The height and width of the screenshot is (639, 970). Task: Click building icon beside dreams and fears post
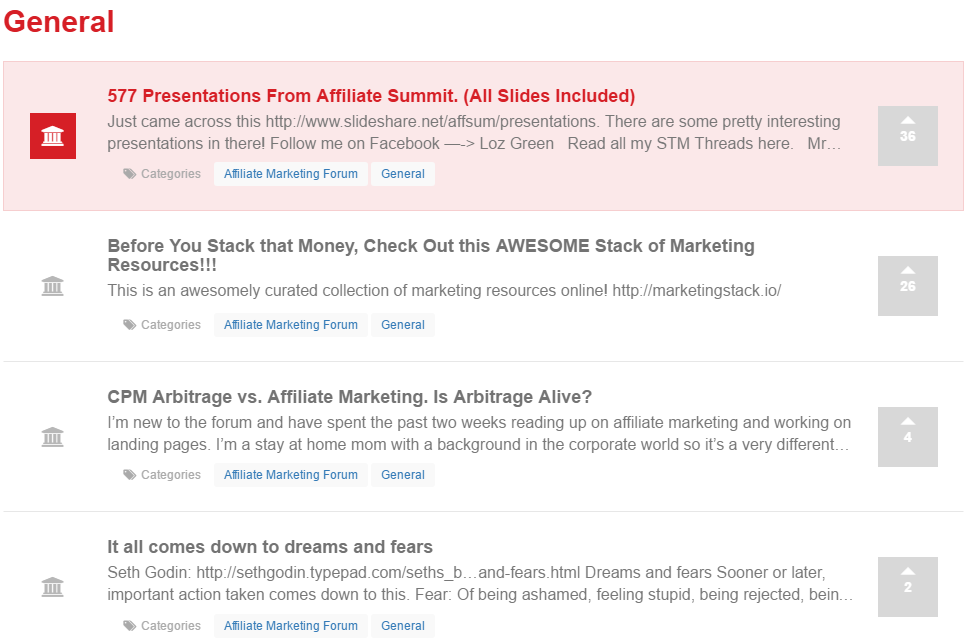(53, 586)
